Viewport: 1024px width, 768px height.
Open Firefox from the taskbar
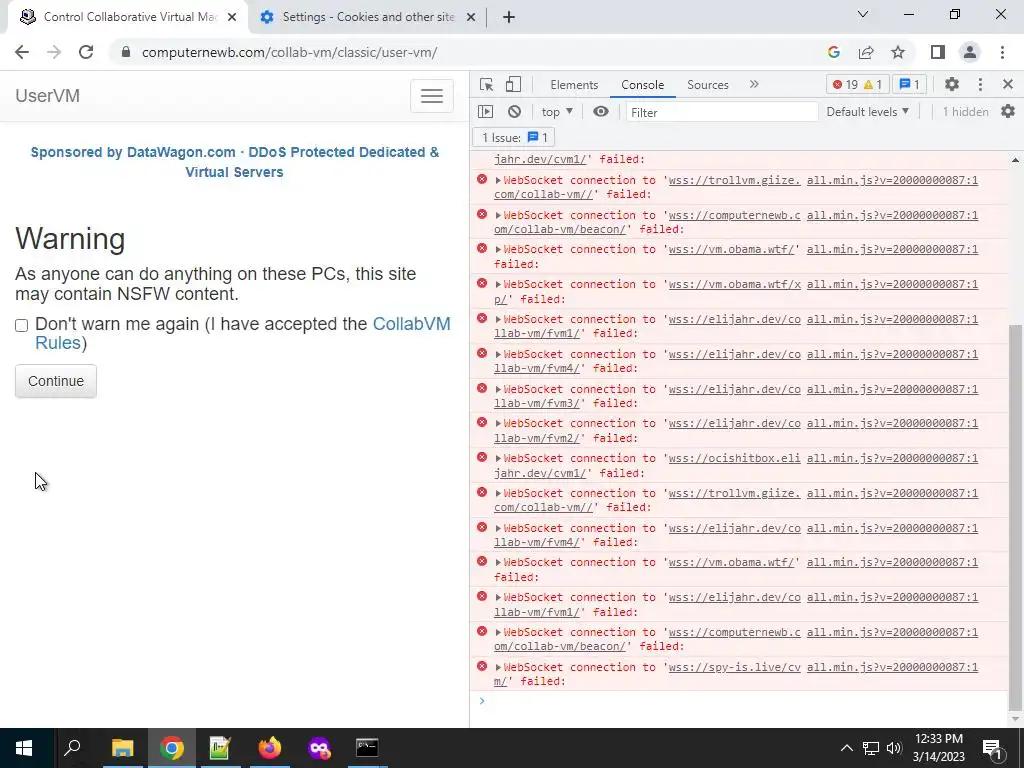[269, 748]
